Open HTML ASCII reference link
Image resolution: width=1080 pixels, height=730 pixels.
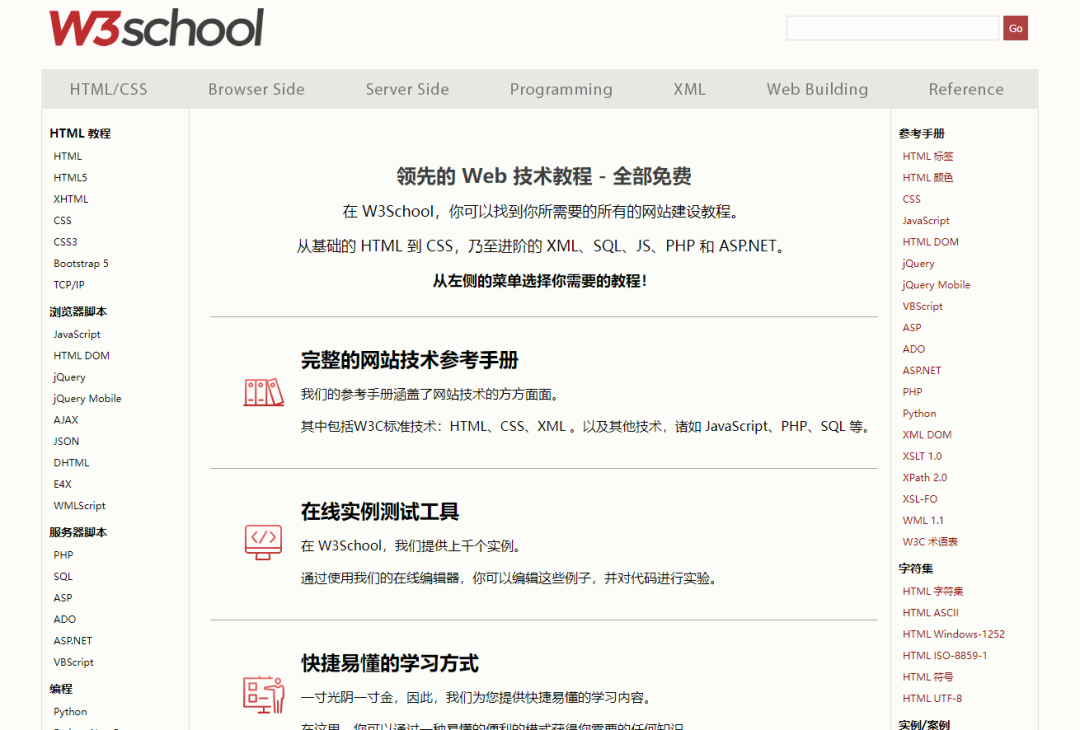click(x=931, y=613)
